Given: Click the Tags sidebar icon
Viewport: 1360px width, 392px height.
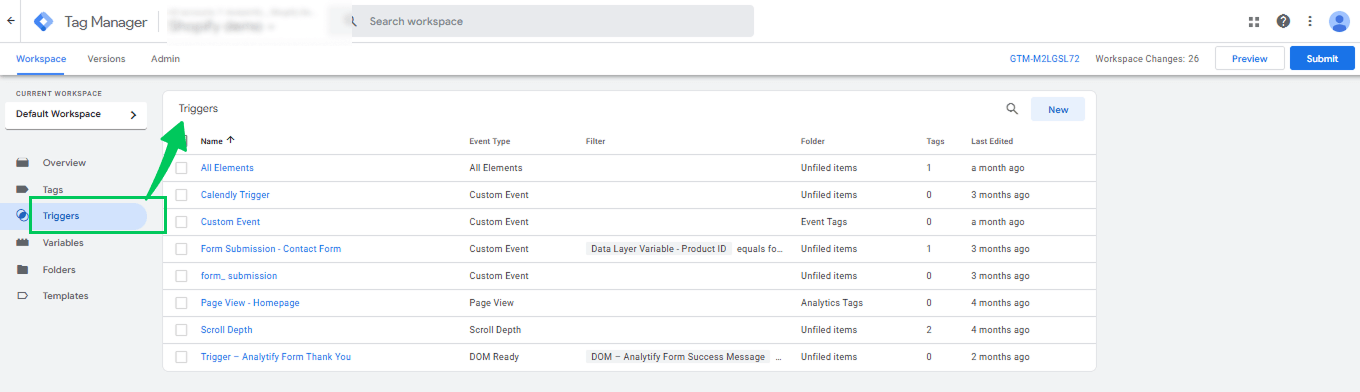Looking at the screenshot, I should coord(22,189).
